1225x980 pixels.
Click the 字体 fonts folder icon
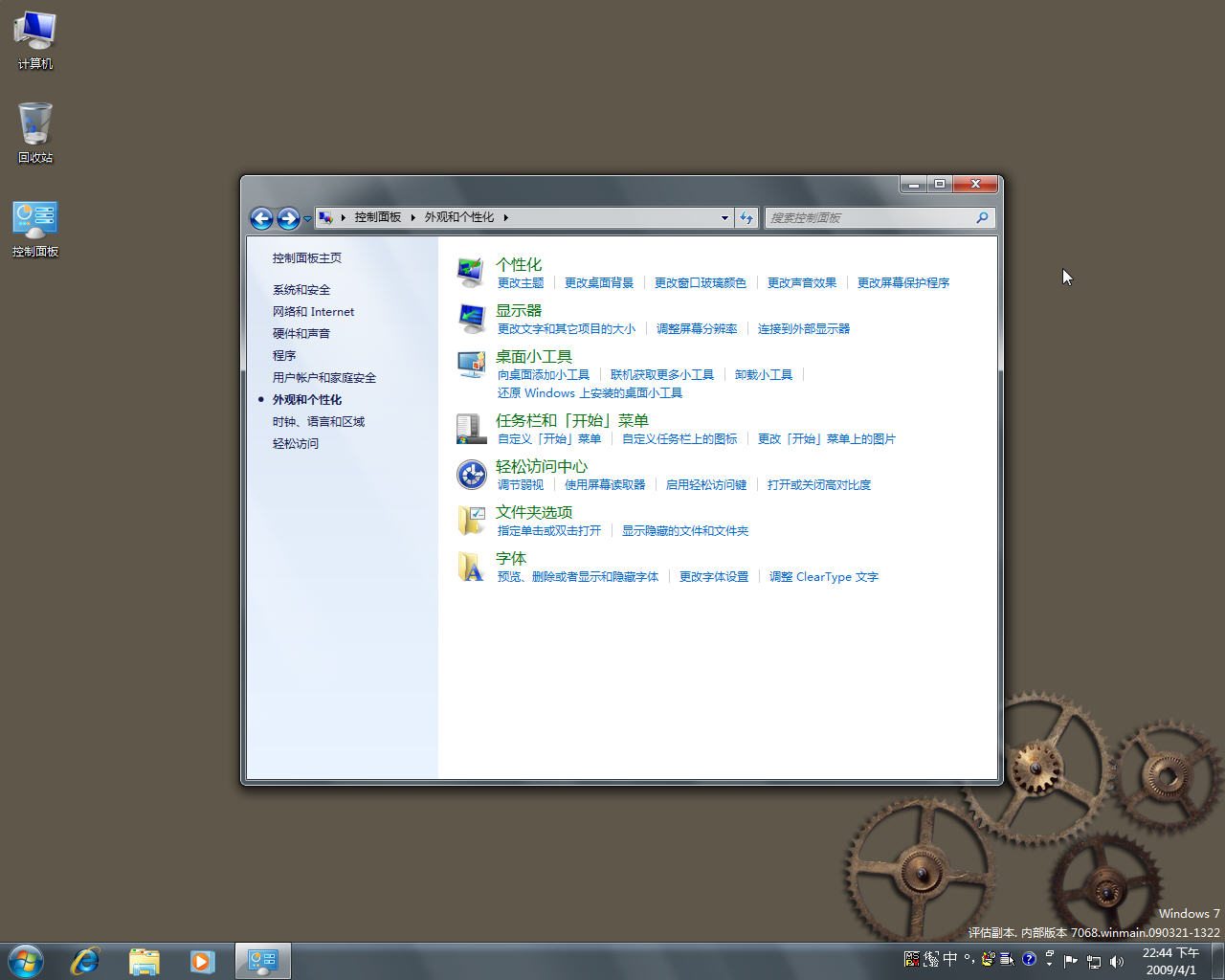pos(471,567)
